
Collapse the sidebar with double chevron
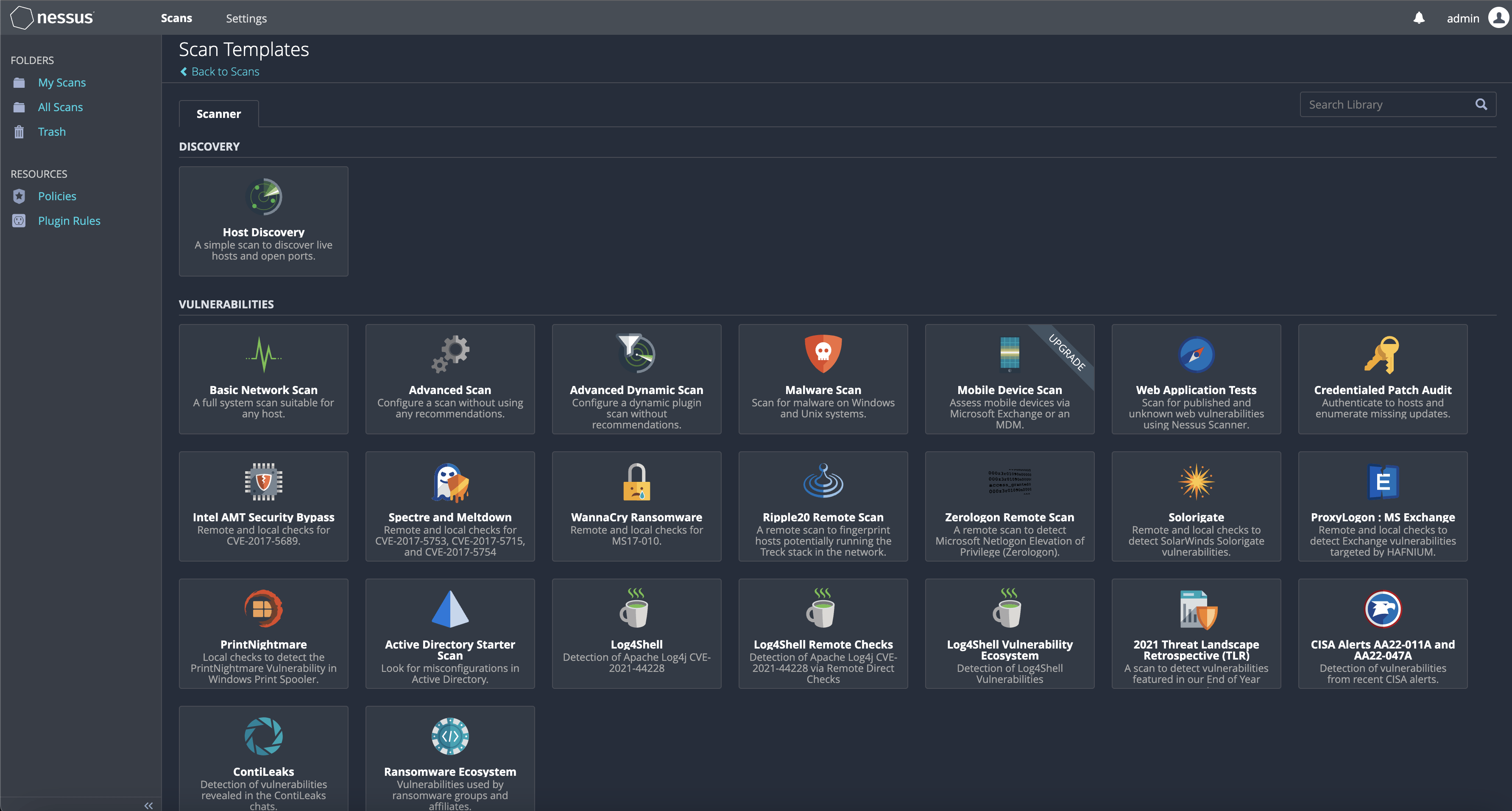[x=148, y=805]
